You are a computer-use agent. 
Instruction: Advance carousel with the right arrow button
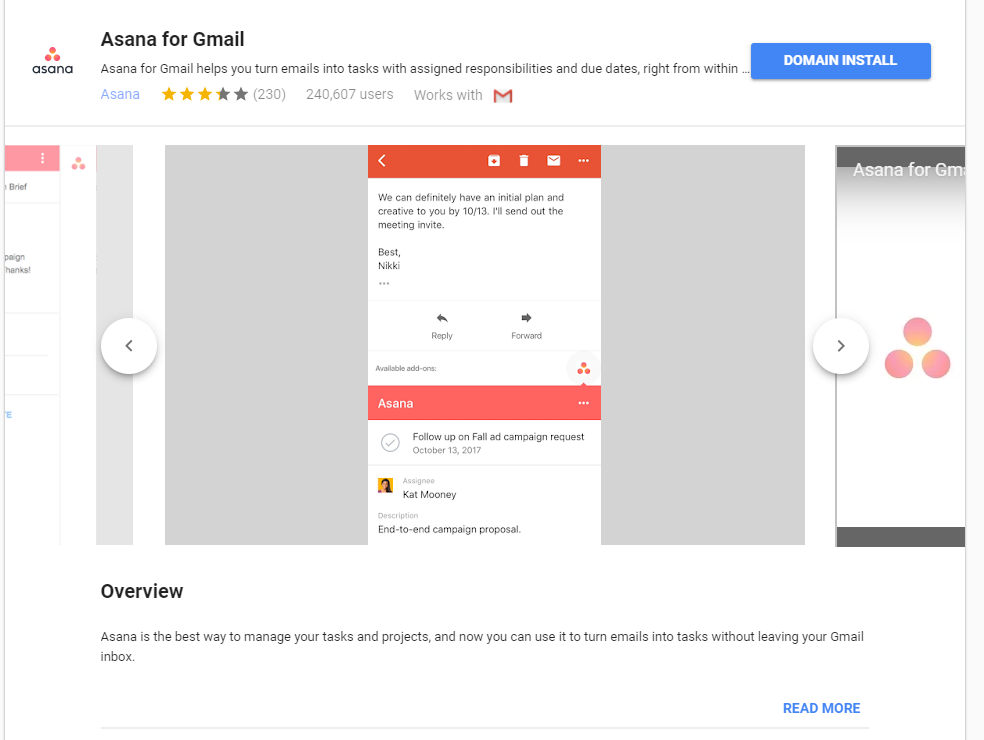point(841,346)
